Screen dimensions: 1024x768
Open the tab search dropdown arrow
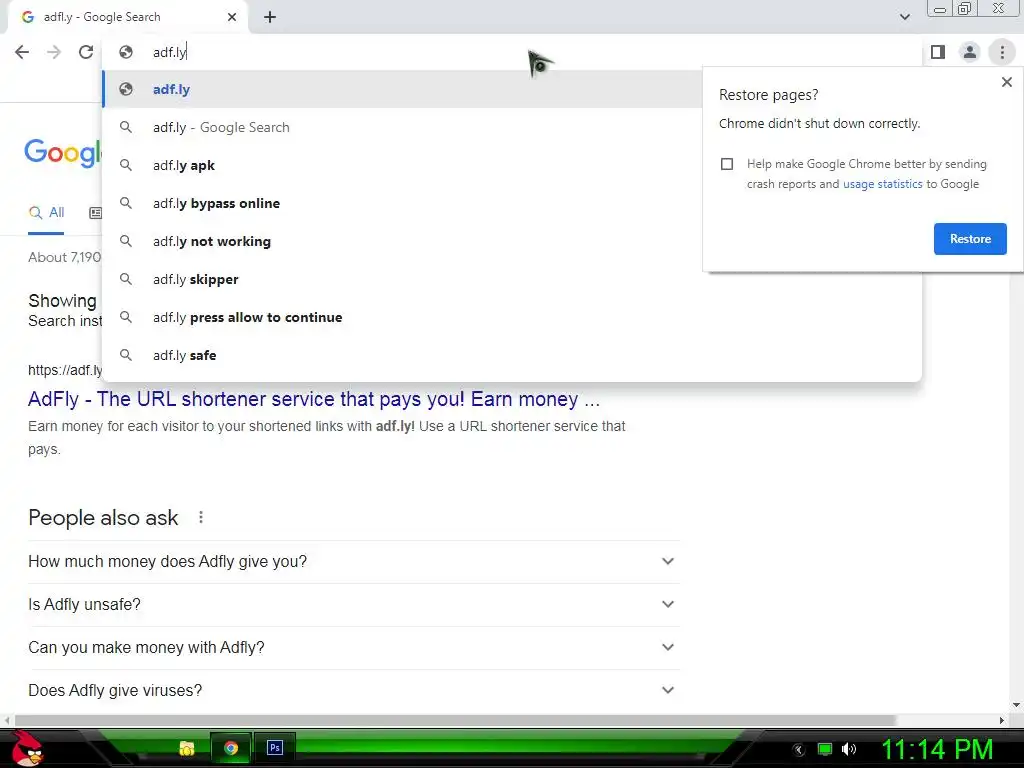904,17
